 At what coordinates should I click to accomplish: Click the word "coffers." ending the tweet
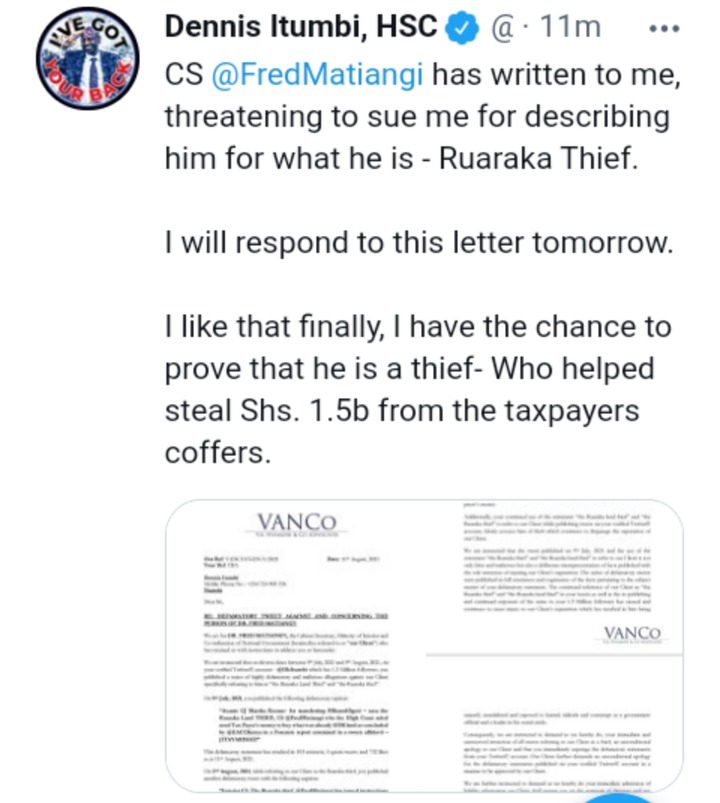point(218,452)
